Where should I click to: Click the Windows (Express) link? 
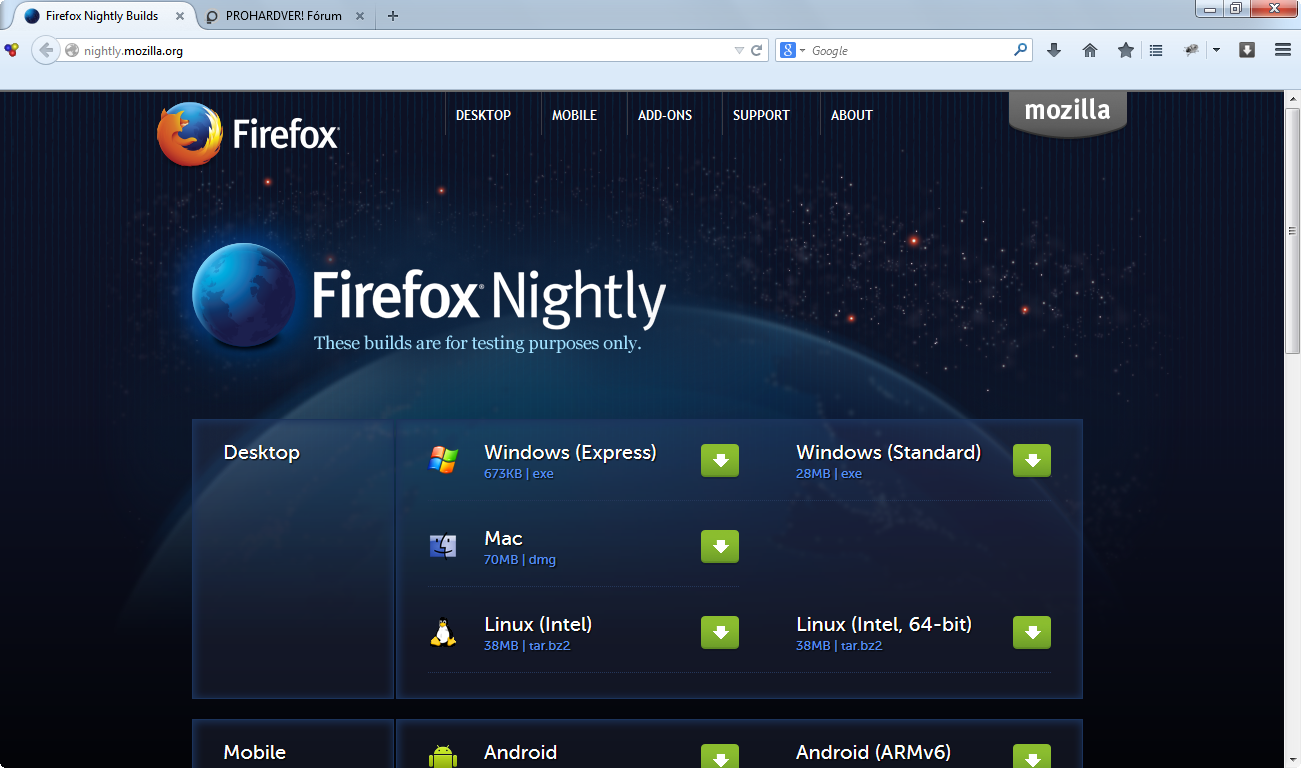570,452
